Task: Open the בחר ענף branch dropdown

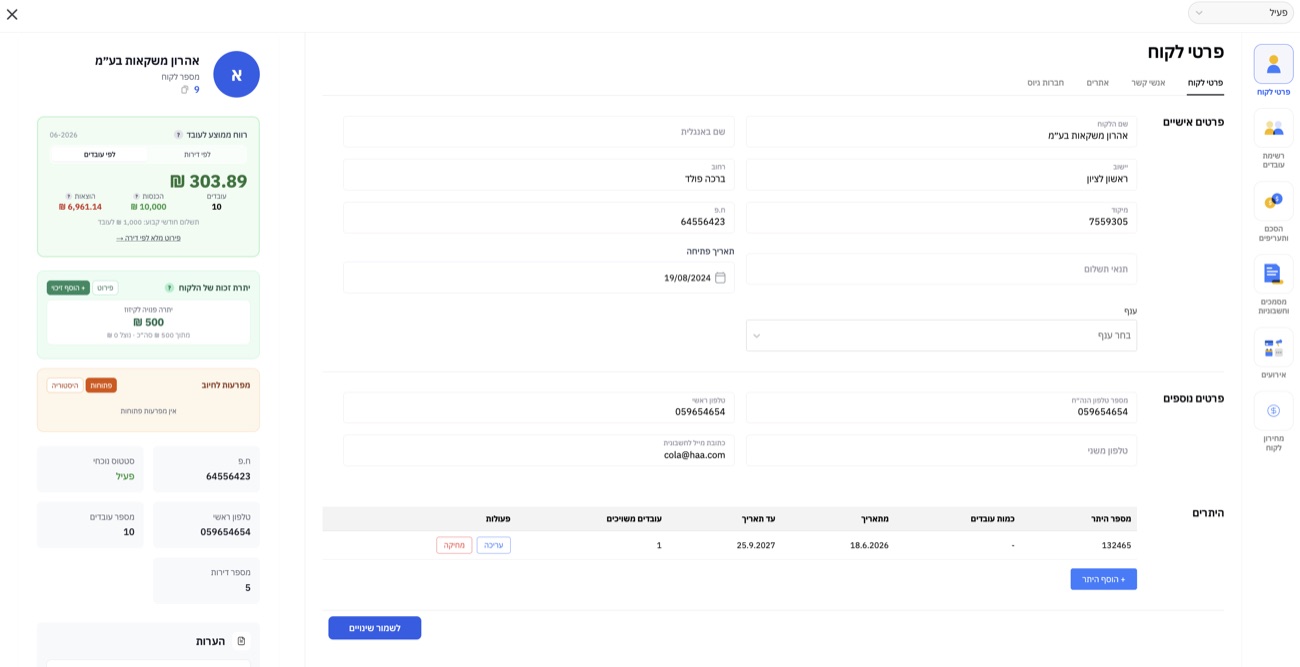Action: coord(941,335)
